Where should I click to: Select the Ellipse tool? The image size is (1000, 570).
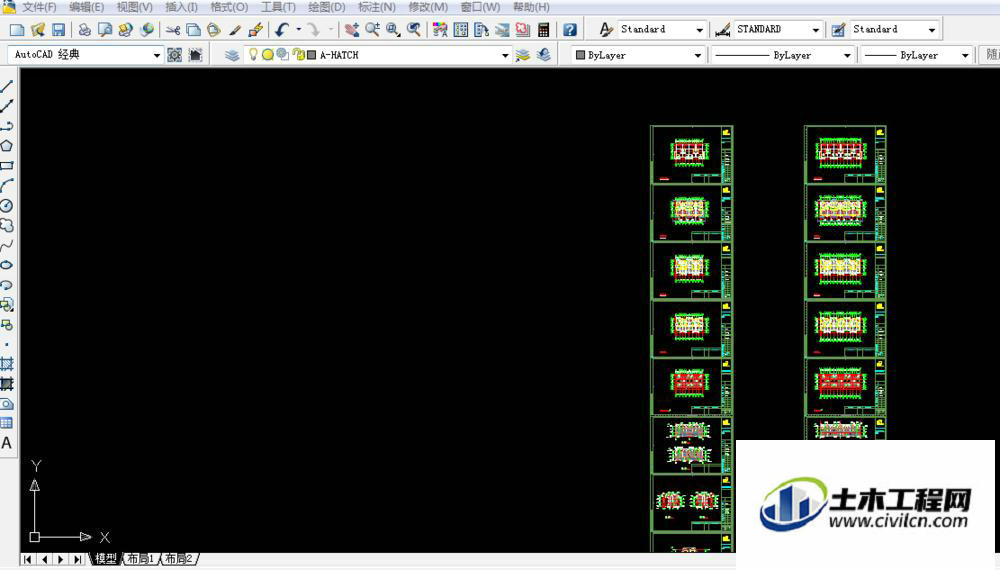pos(6,265)
